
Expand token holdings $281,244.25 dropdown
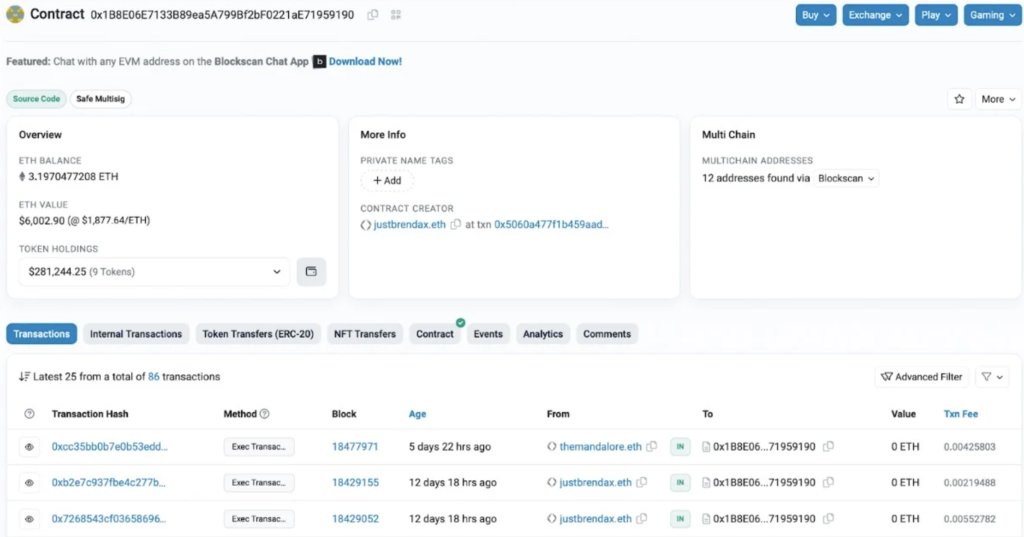pos(154,272)
